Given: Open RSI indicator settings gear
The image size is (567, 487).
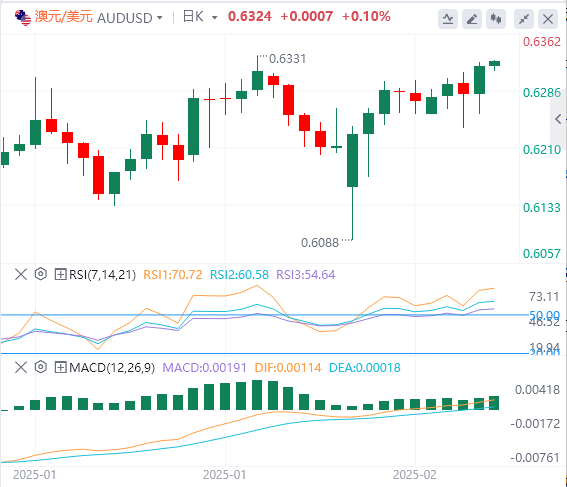Looking at the screenshot, I should (41, 274).
